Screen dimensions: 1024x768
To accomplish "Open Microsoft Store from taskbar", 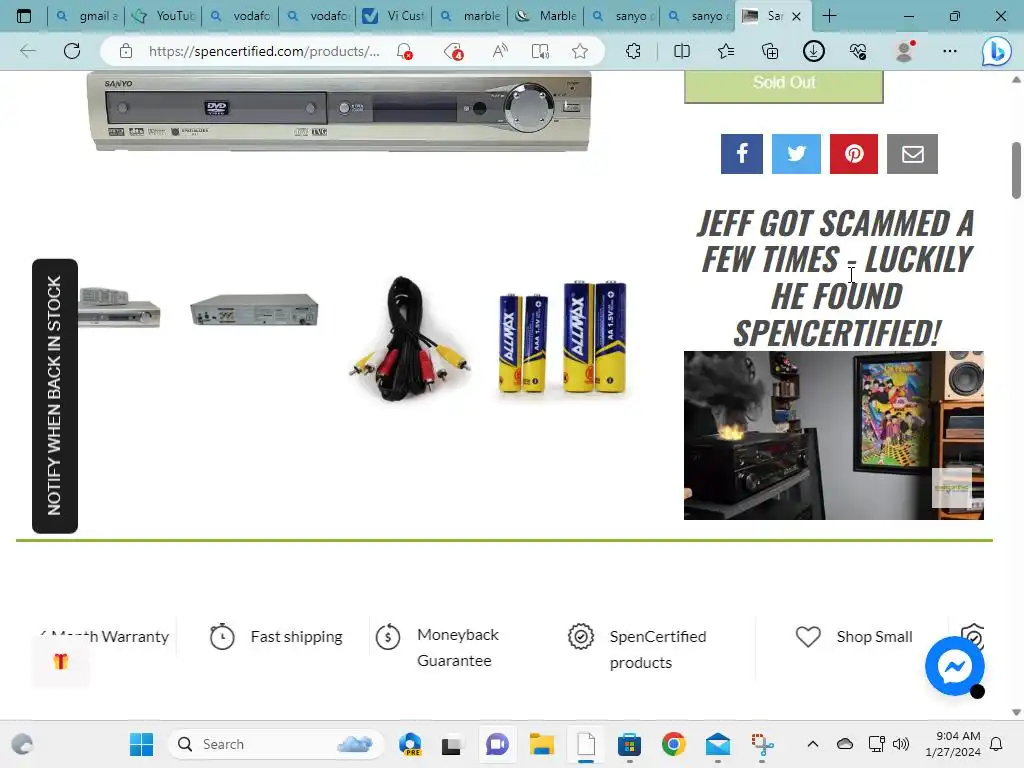I will (630, 744).
